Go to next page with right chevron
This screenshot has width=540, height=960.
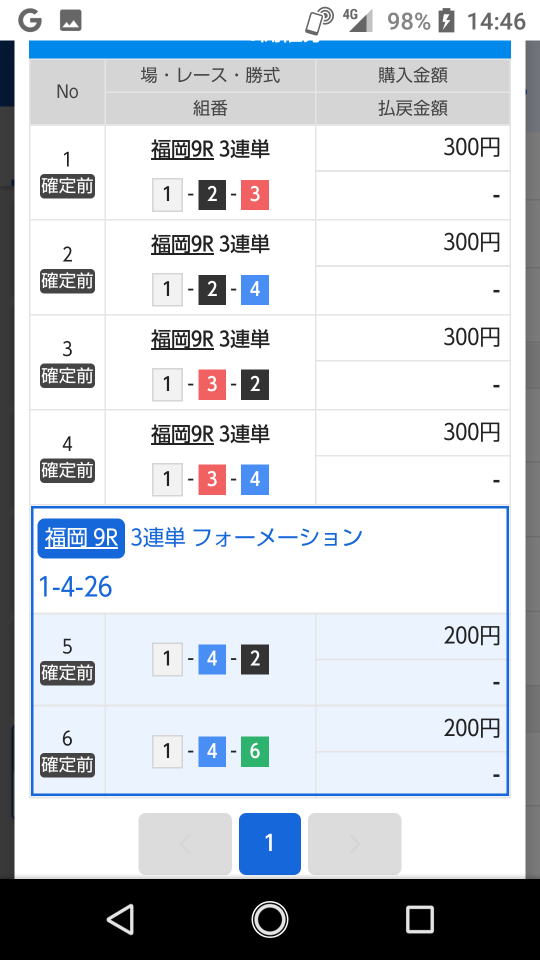[354, 844]
